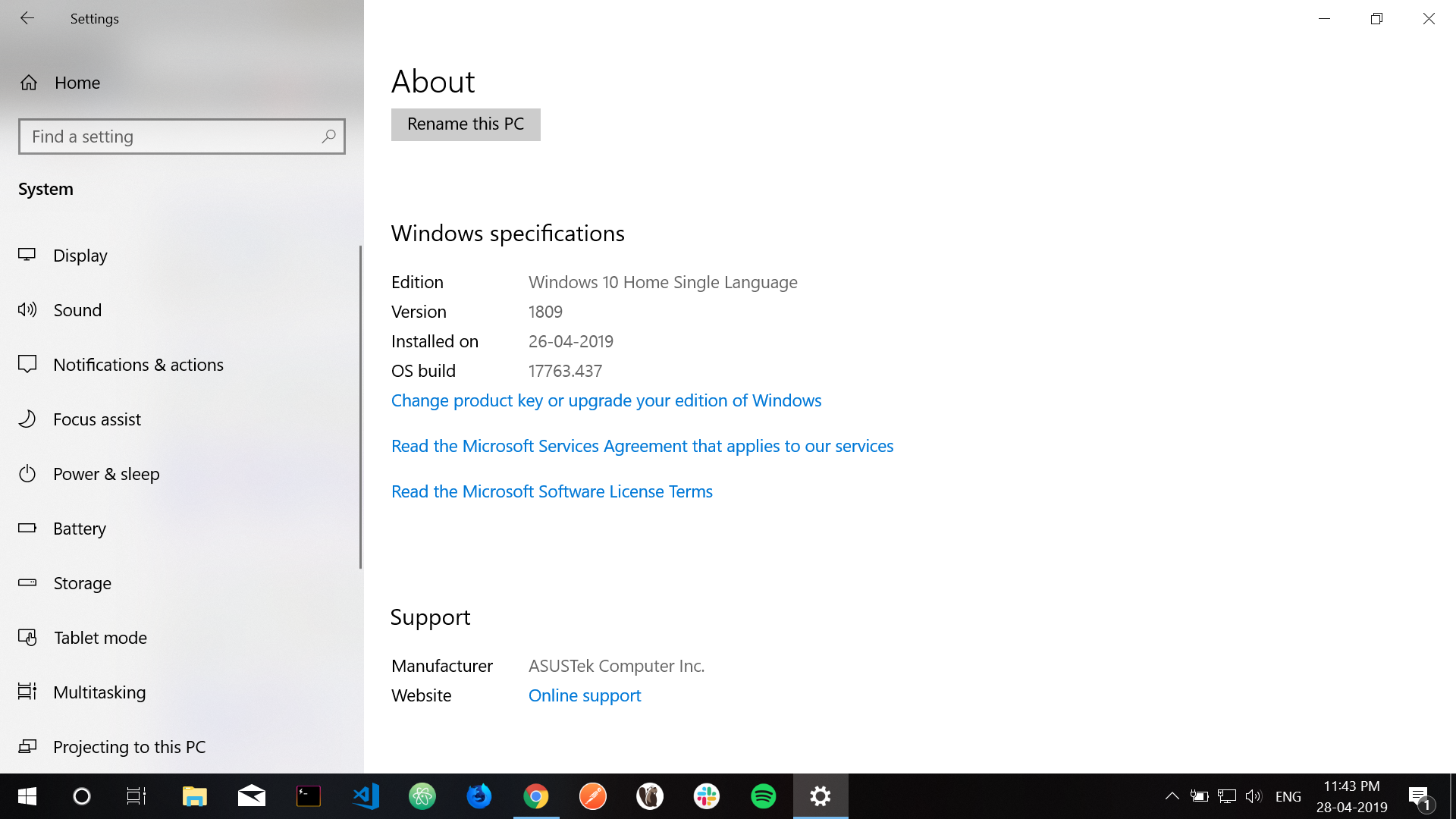Open the Atom editor in the taskbar

(x=422, y=796)
